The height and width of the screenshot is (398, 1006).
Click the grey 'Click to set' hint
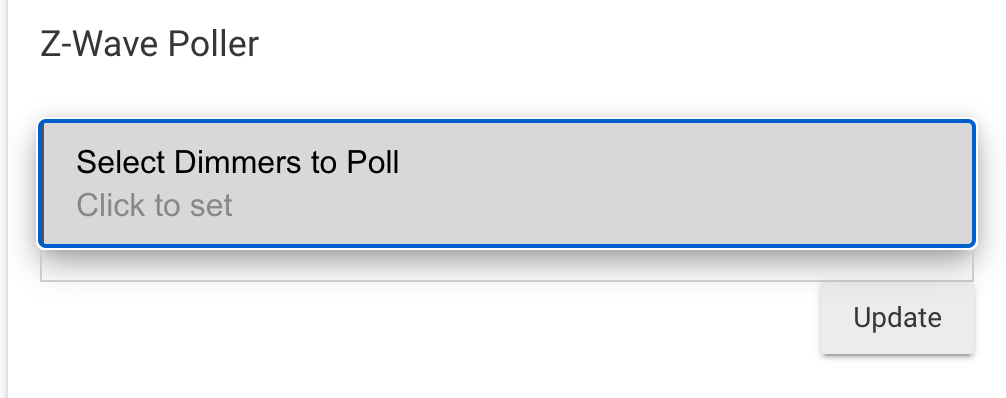(x=154, y=205)
